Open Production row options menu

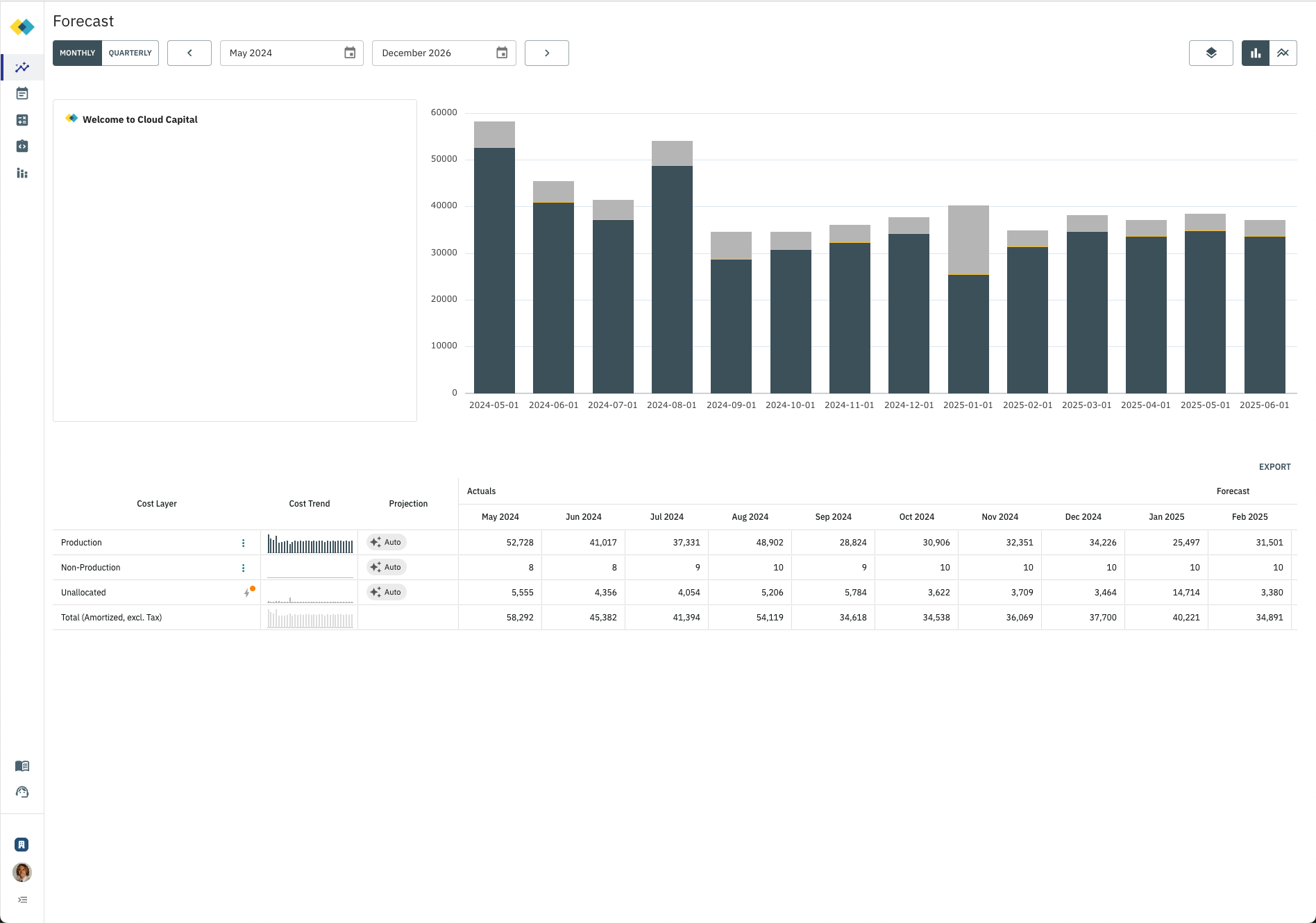click(243, 543)
